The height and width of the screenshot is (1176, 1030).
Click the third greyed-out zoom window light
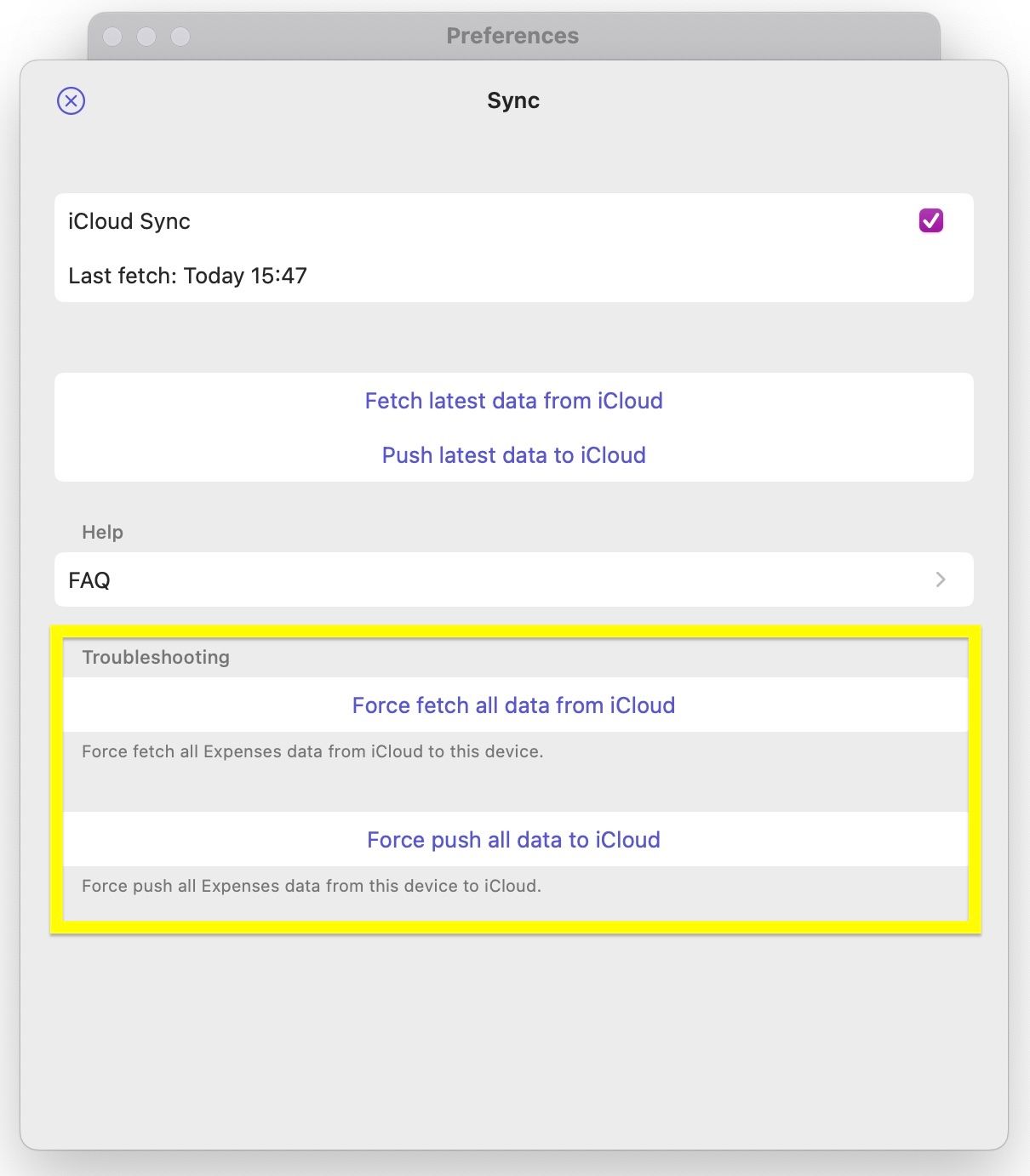(180, 37)
